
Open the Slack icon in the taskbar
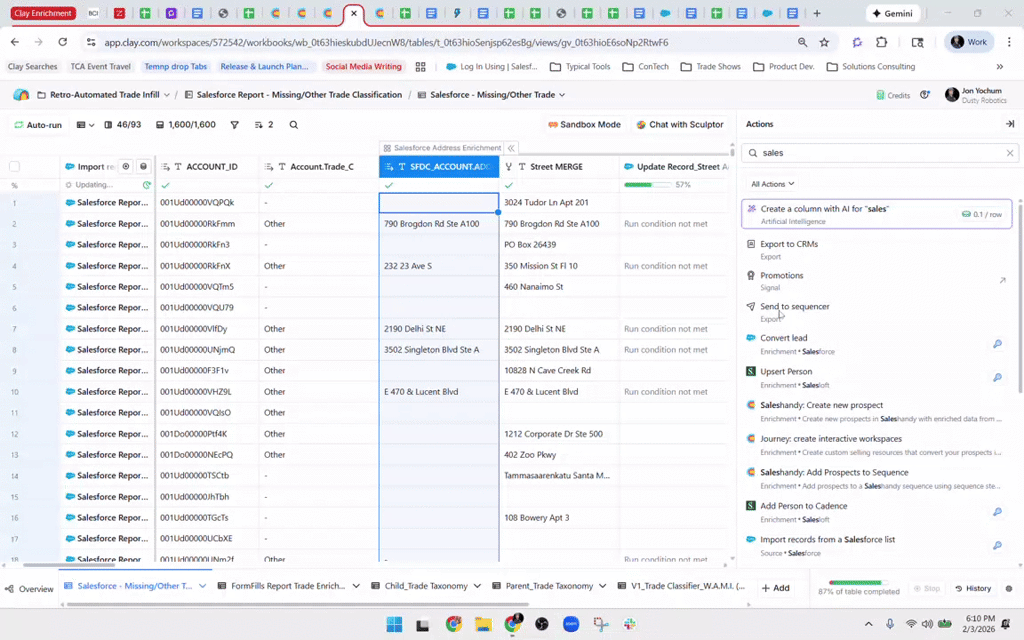point(630,624)
